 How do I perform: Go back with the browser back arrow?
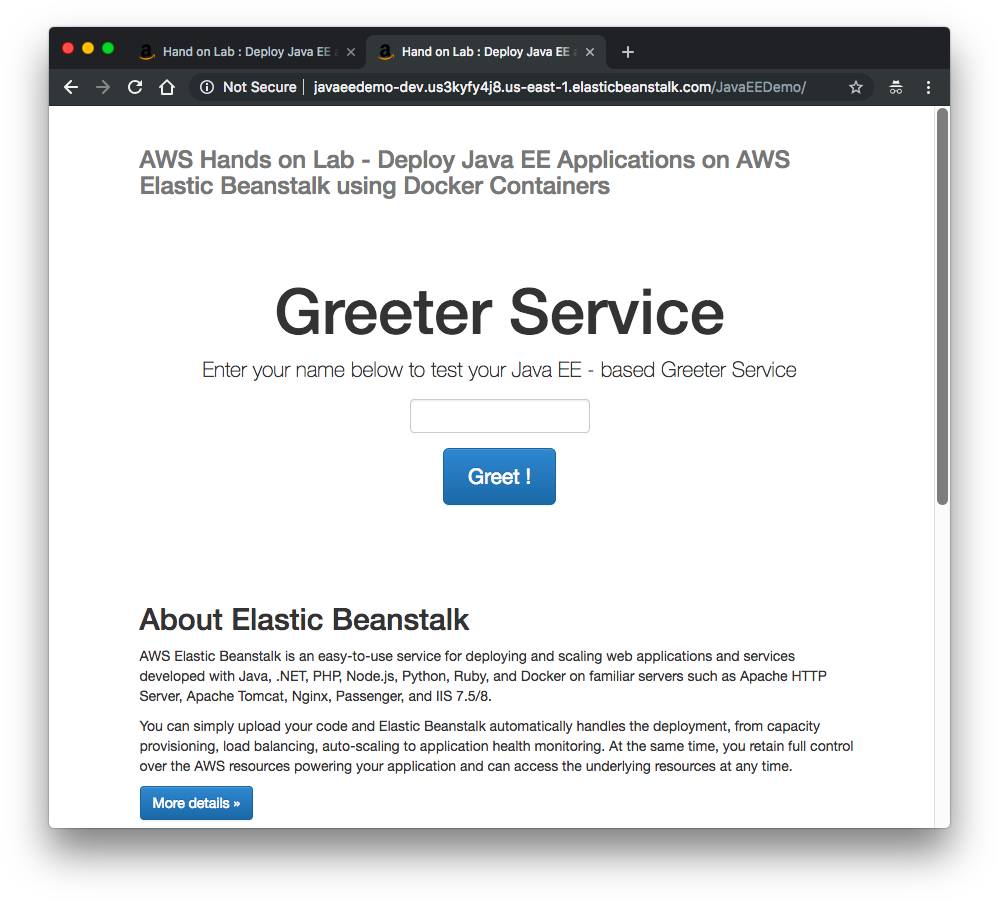[71, 87]
